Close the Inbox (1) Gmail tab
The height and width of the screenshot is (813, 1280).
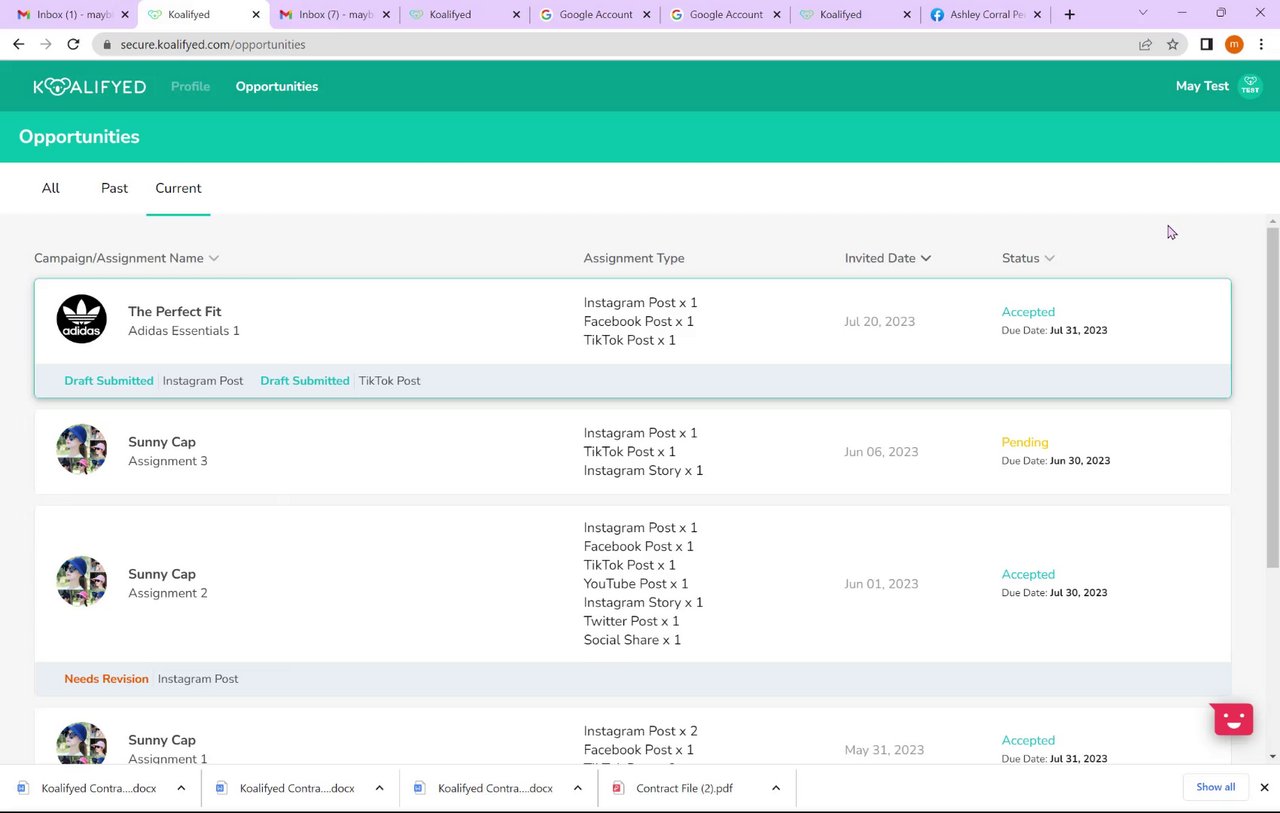pyautogui.click(x=125, y=15)
